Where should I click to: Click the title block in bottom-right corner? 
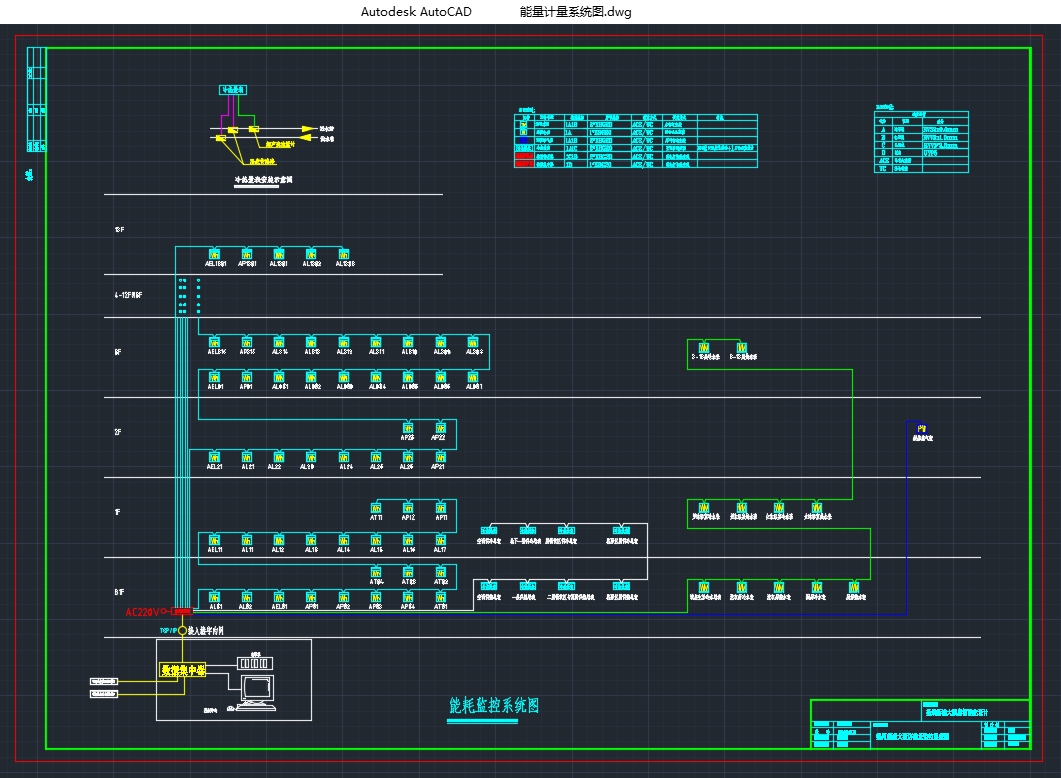click(919, 723)
